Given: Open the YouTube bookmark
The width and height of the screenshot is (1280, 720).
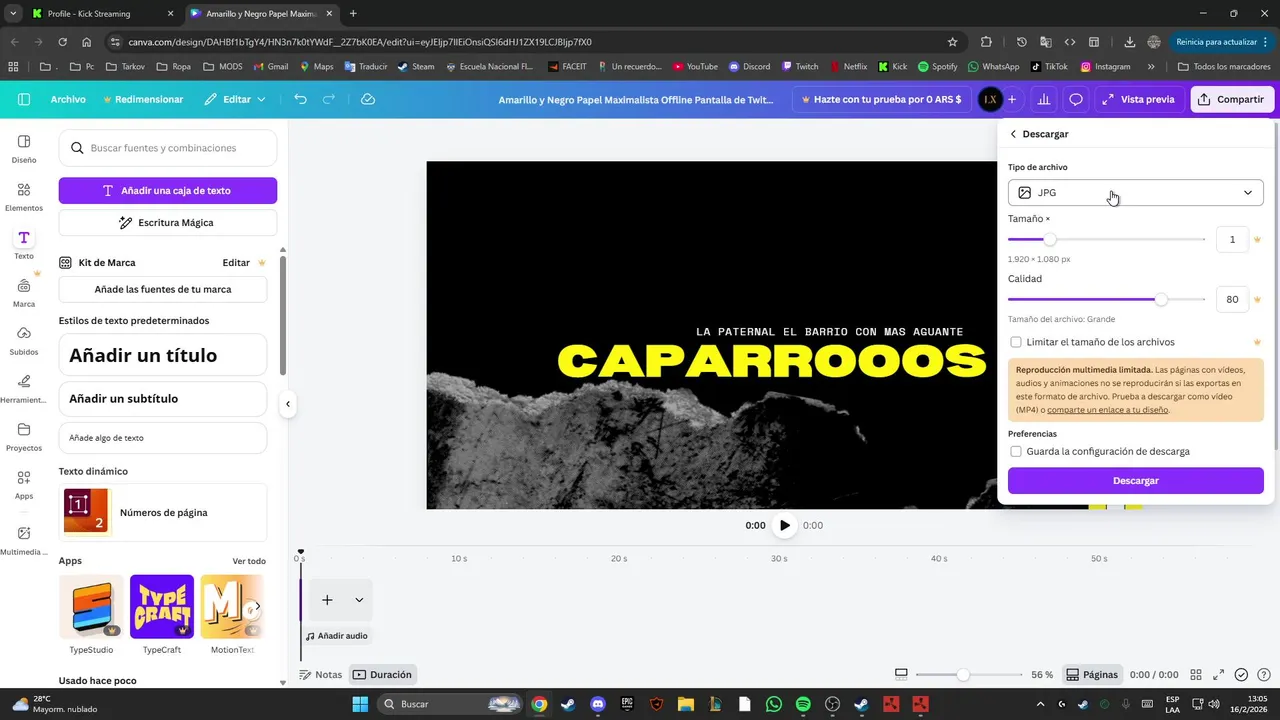Looking at the screenshot, I should (695, 67).
